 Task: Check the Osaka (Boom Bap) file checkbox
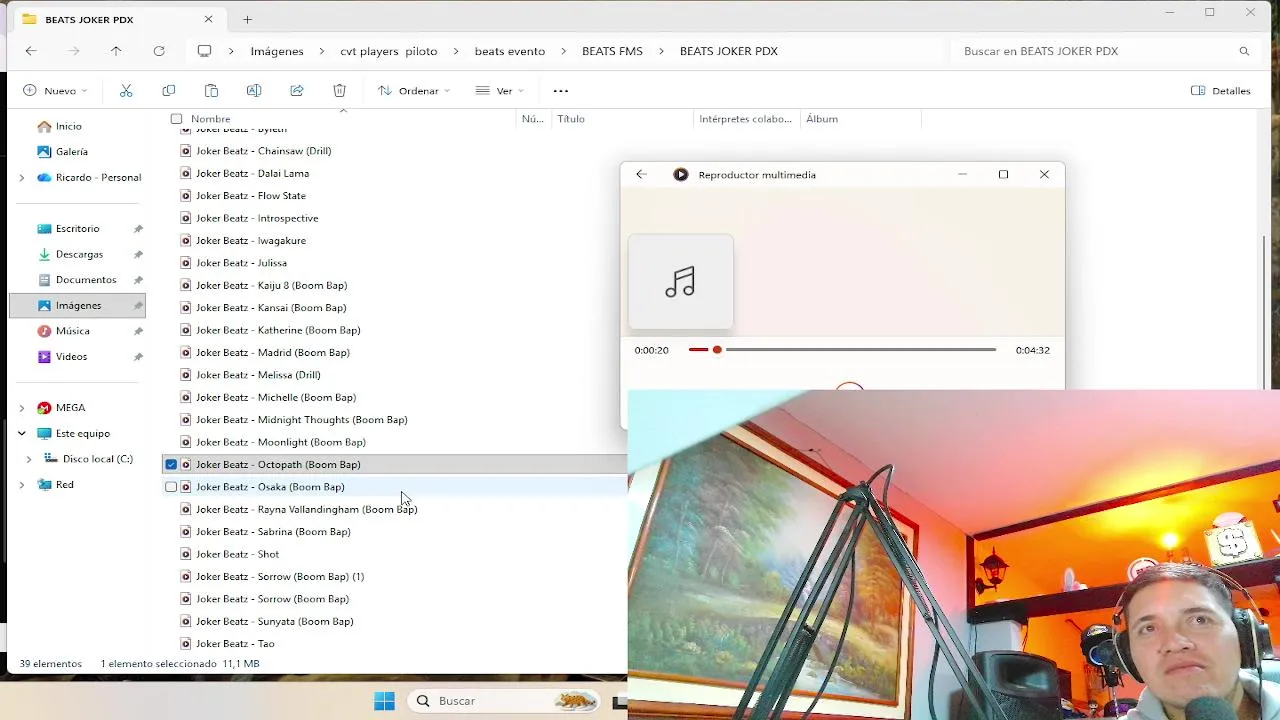click(171, 487)
